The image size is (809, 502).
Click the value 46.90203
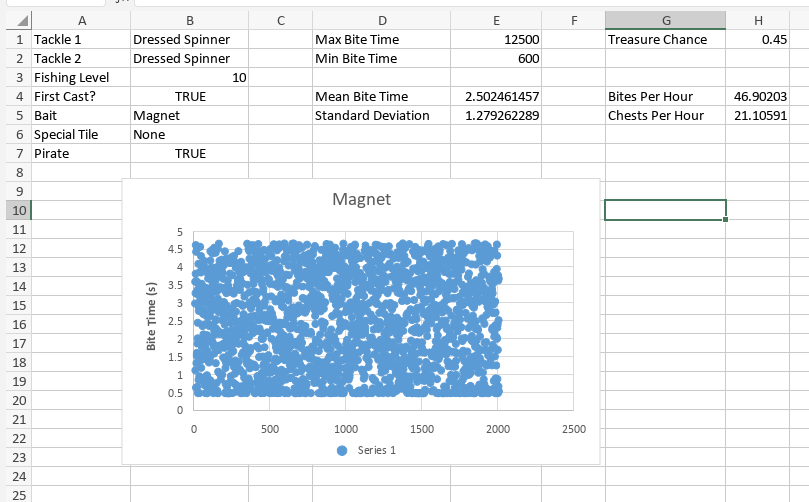click(758, 96)
